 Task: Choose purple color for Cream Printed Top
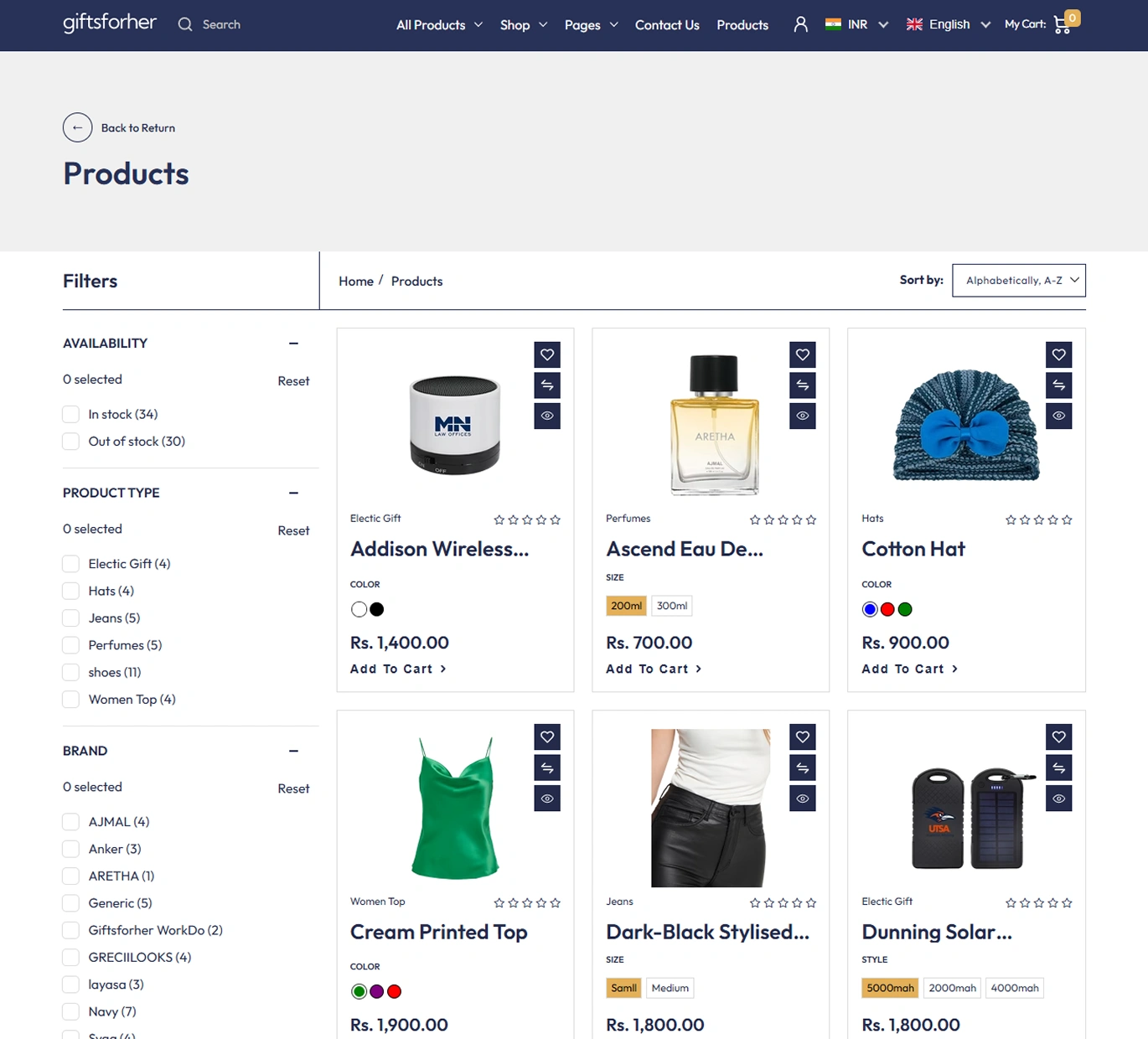(377, 991)
